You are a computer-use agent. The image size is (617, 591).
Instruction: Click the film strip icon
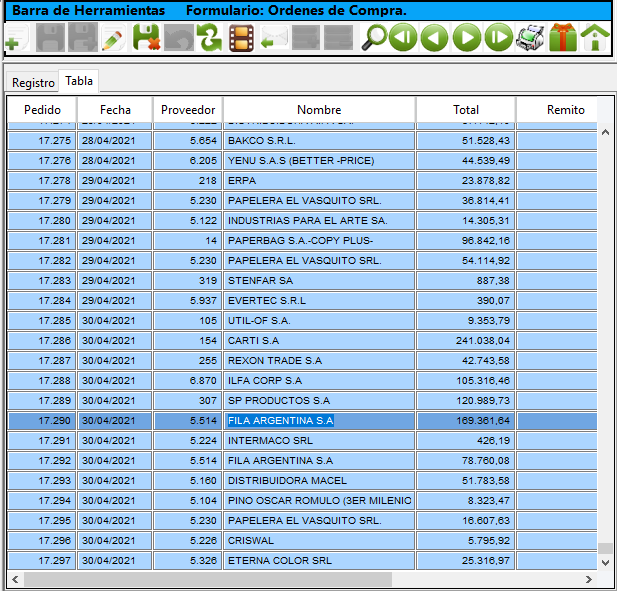click(x=241, y=38)
